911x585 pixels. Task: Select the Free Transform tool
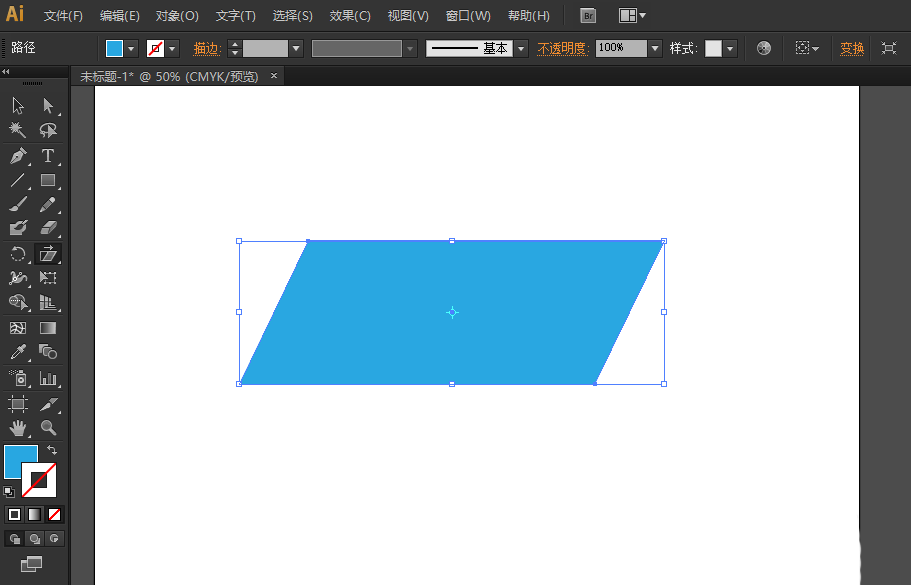48,278
